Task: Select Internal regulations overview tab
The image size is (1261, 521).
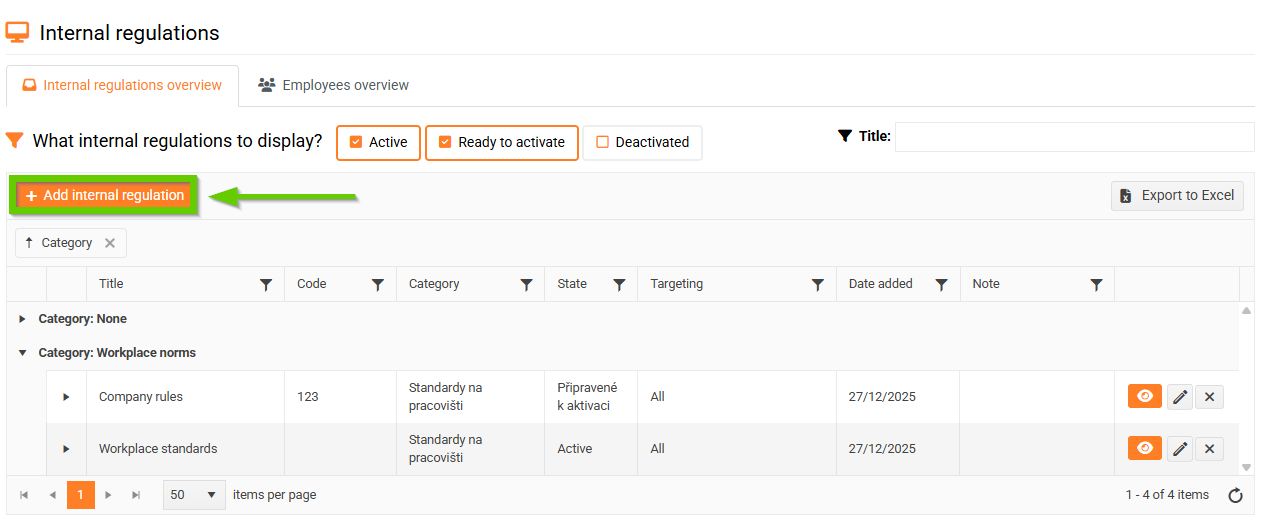Action: (x=122, y=85)
